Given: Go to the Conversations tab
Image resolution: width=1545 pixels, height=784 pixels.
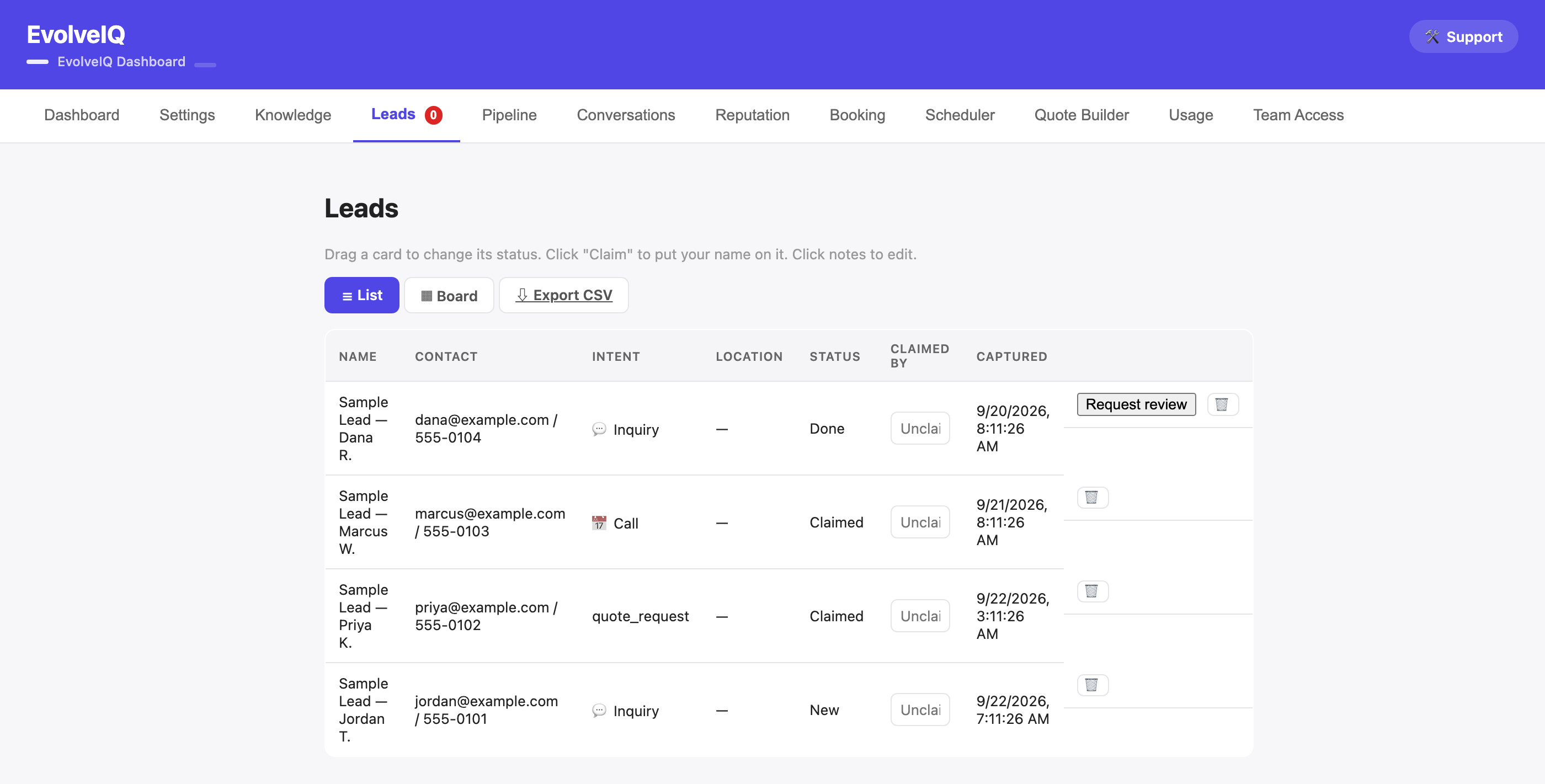Looking at the screenshot, I should point(626,115).
